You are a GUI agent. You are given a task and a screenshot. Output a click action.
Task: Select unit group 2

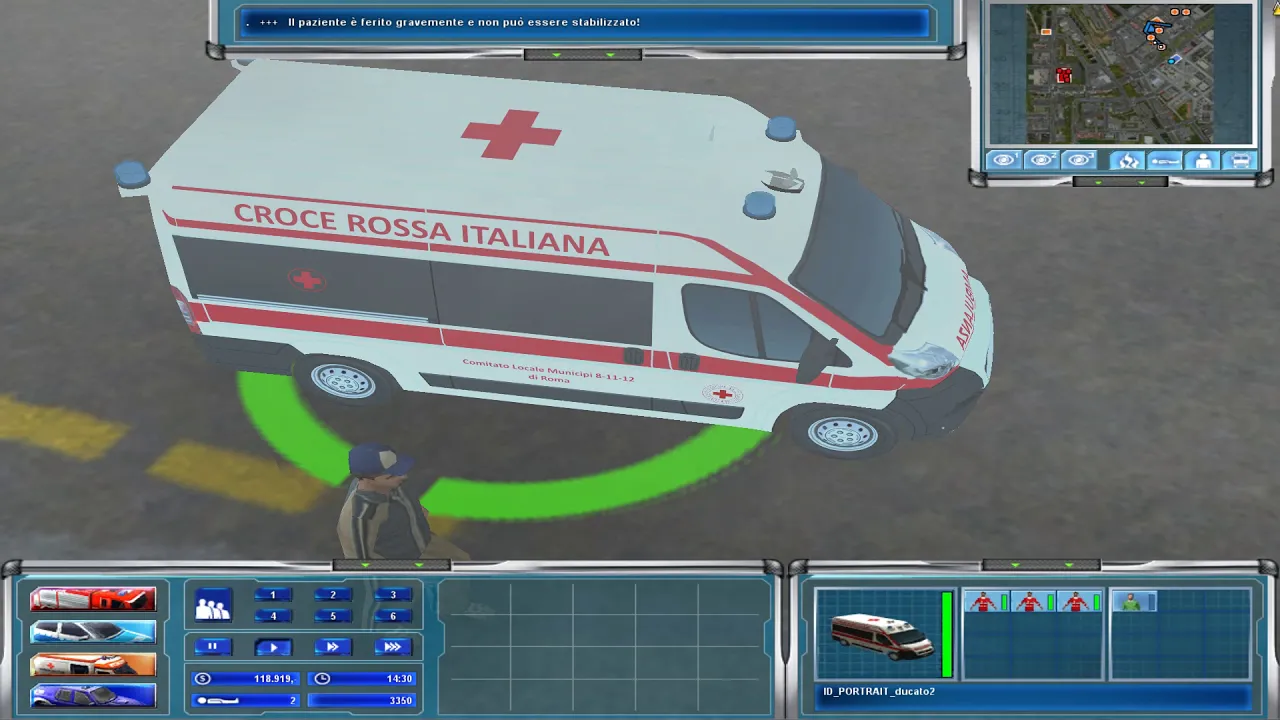(x=333, y=595)
